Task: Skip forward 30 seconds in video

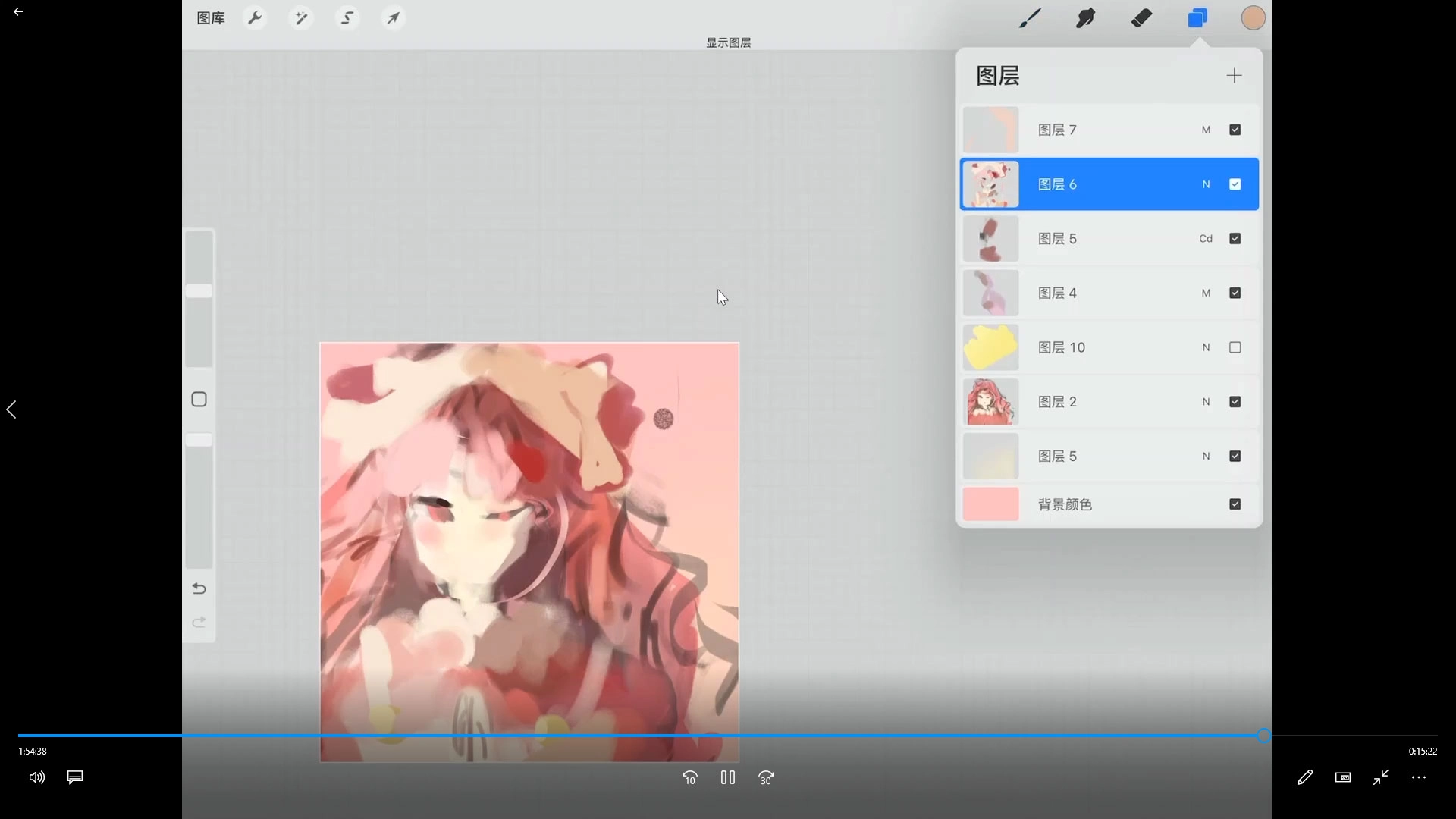Action: (765, 777)
